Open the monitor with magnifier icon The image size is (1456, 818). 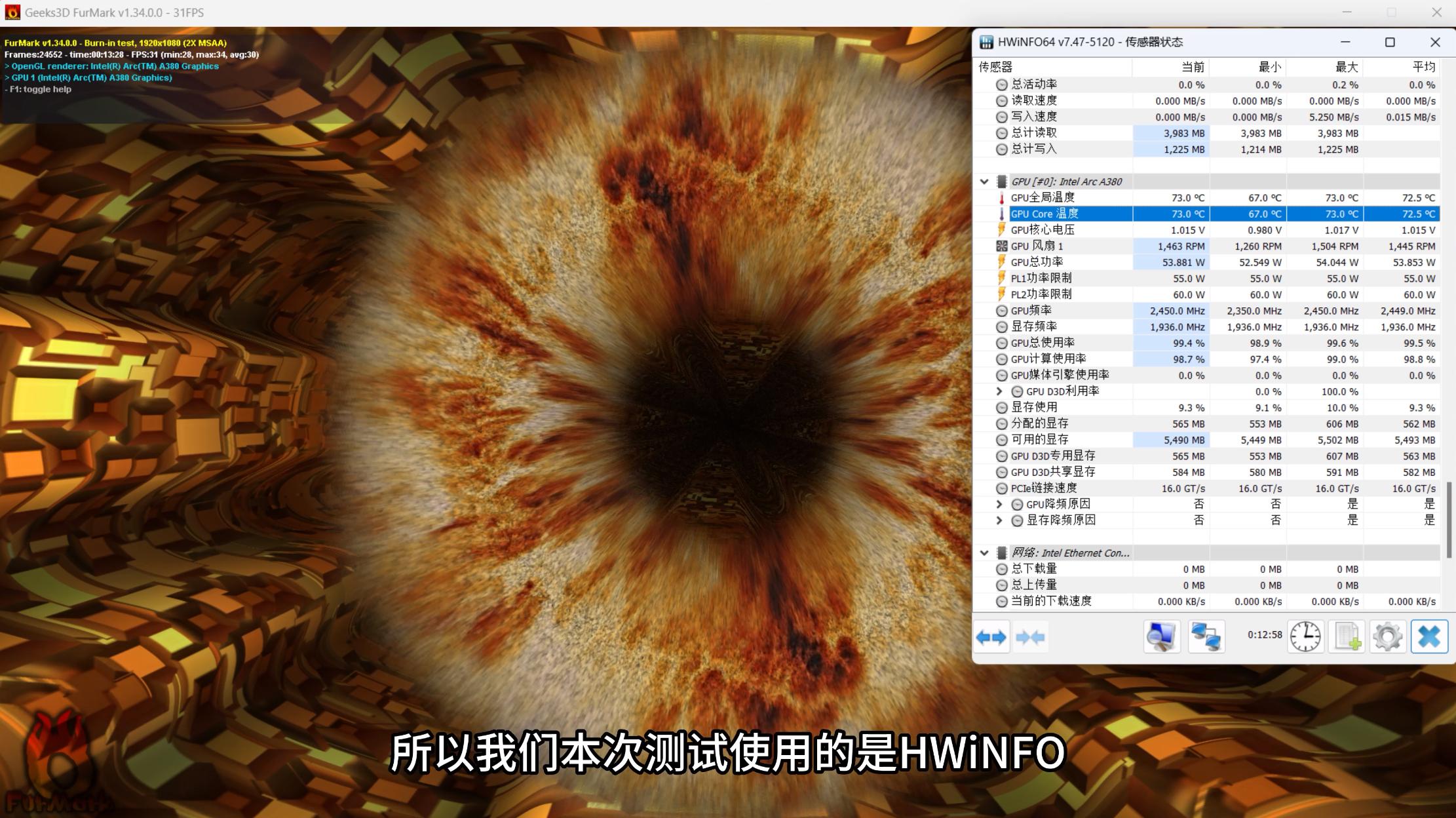(1161, 636)
